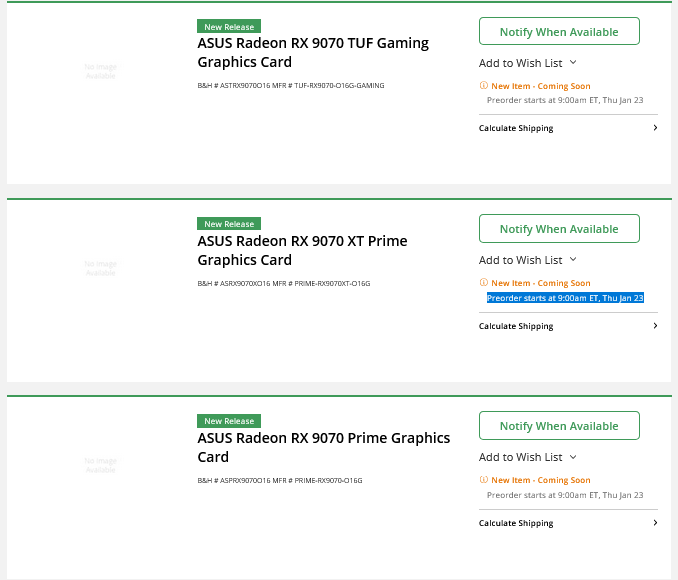Click the RX 9070 Prime card image placeholder
Screen dimensions: 678x580
101,465
